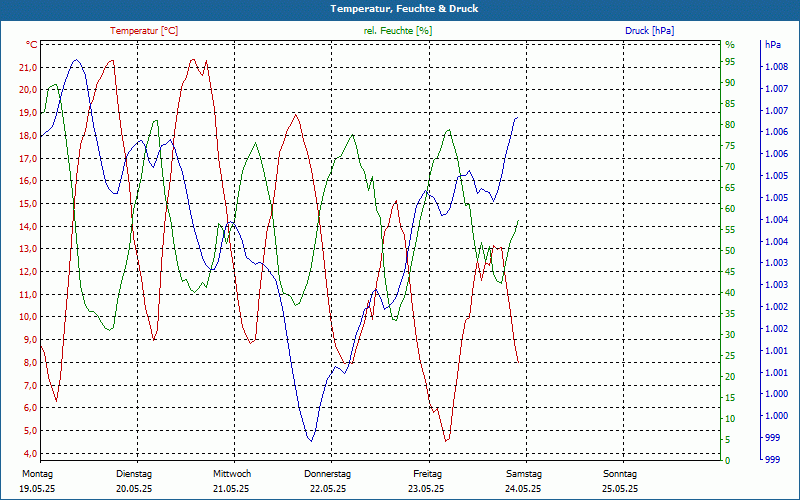Viewport: 800px width, 500px height.
Task: Click the '95' value on humidity axis
Action: point(730,62)
